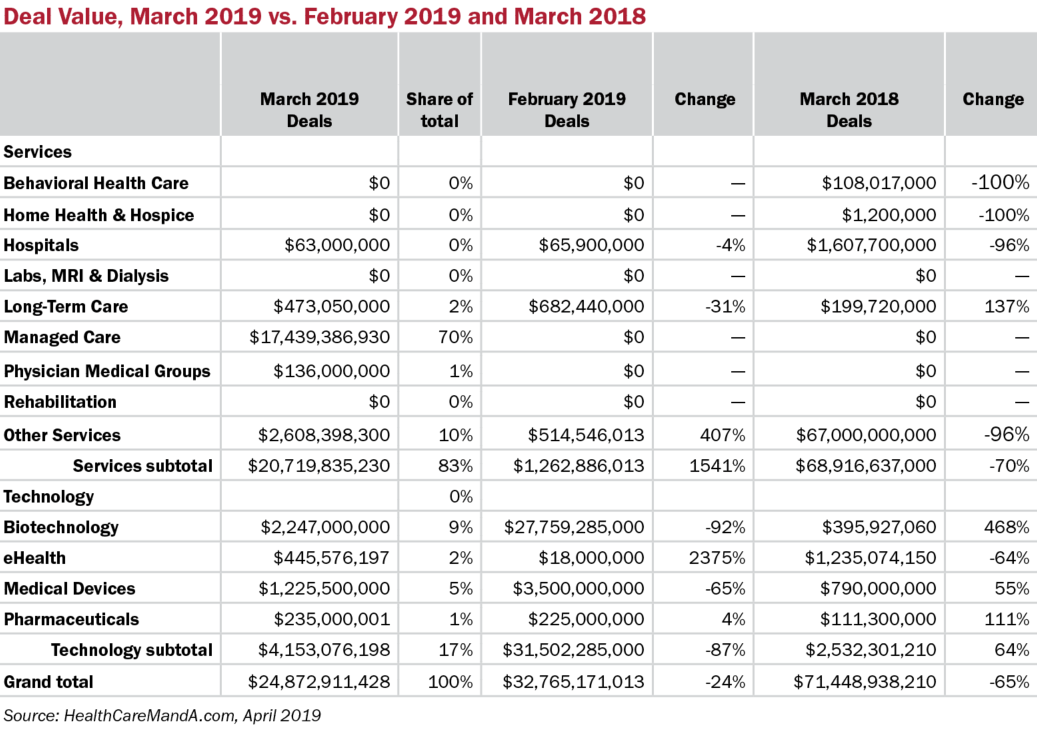Click the 'Technology' section heading

[x=49, y=496]
